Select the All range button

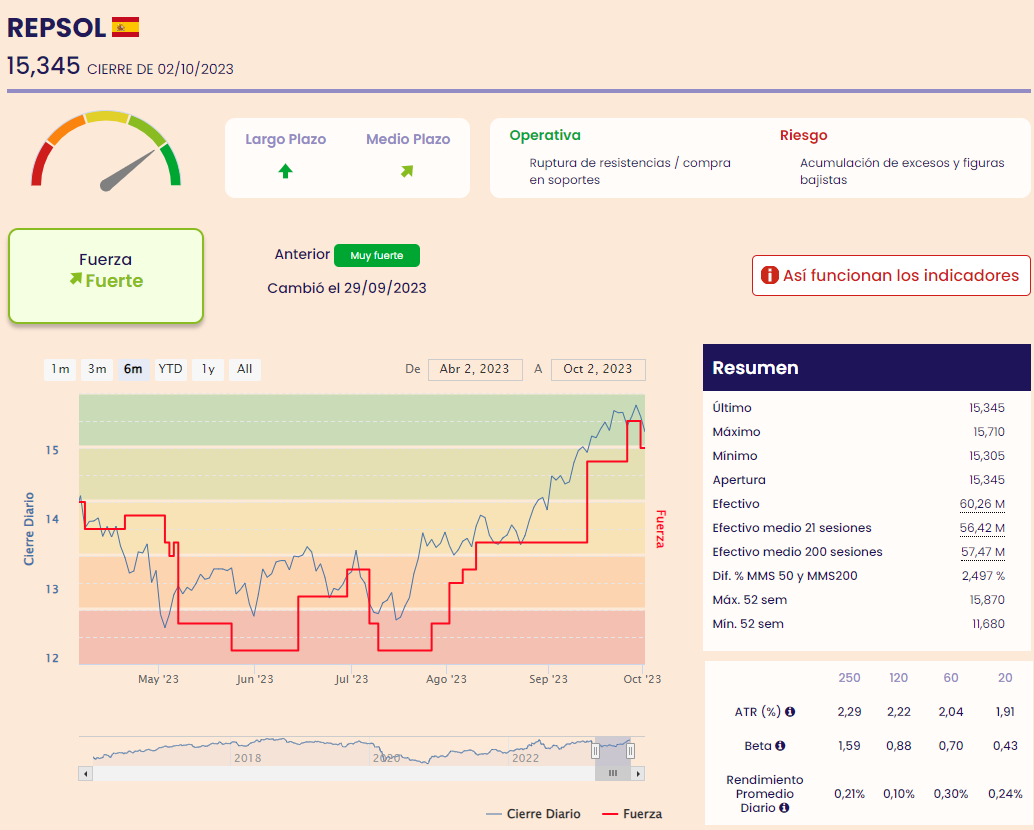245,369
